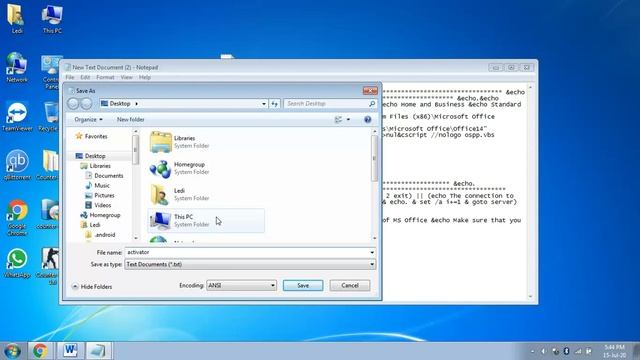
Task: Click the Windows Start button
Action: pos(12,351)
